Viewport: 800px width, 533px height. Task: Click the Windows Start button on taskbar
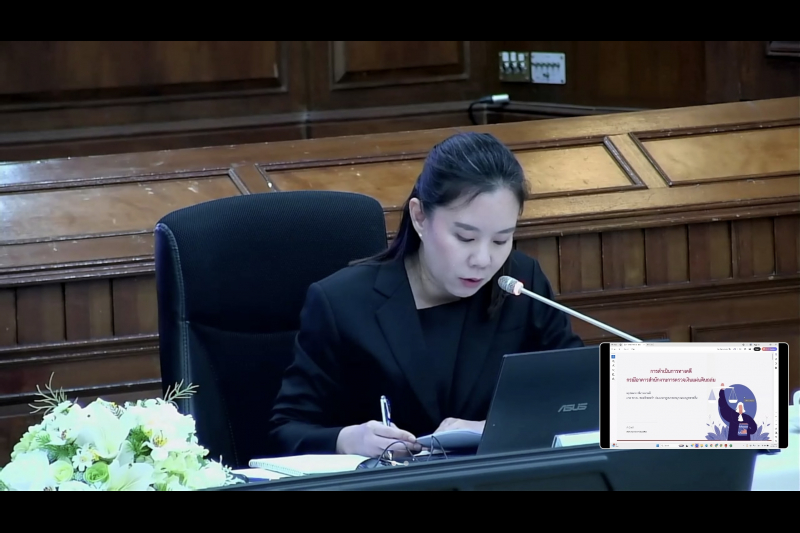pos(657,445)
